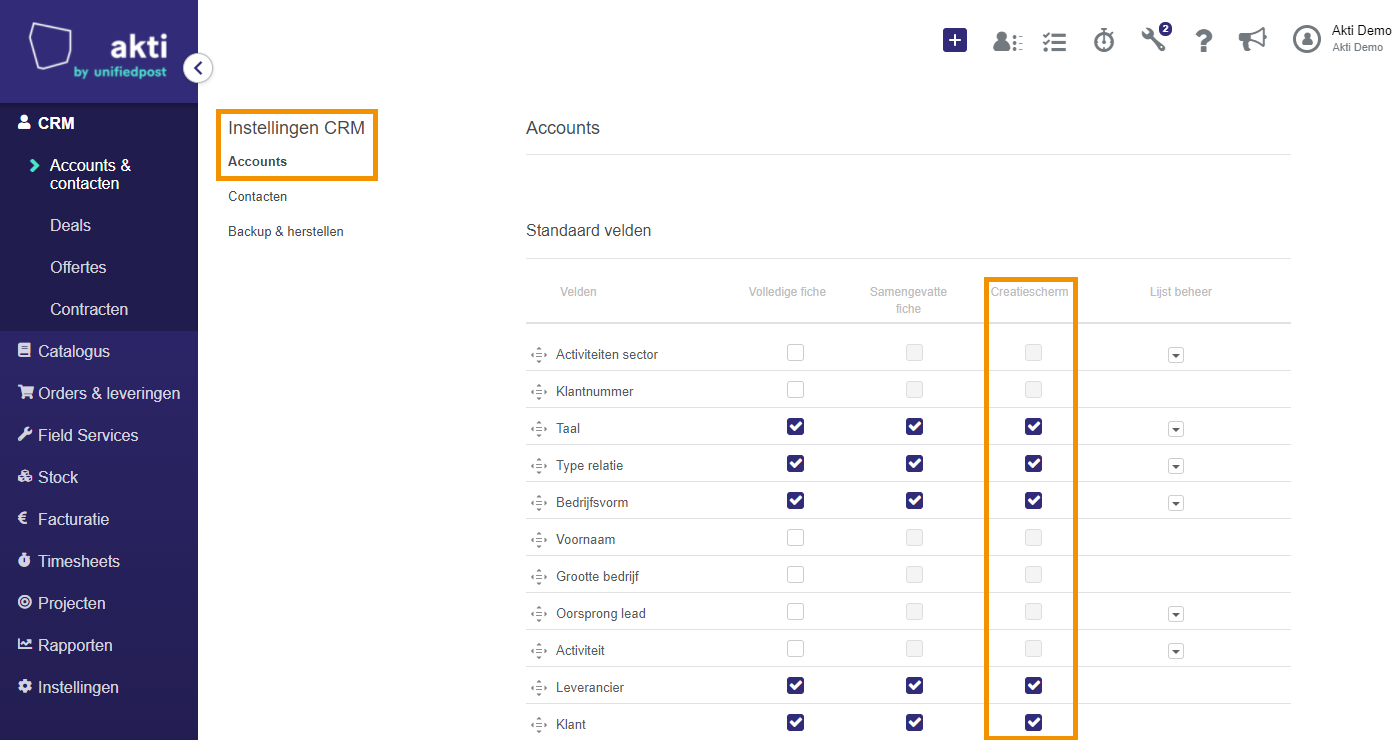This screenshot has width=1398, height=740.
Task: Select Accounts under Instellingen CRM
Action: click(x=257, y=161)
